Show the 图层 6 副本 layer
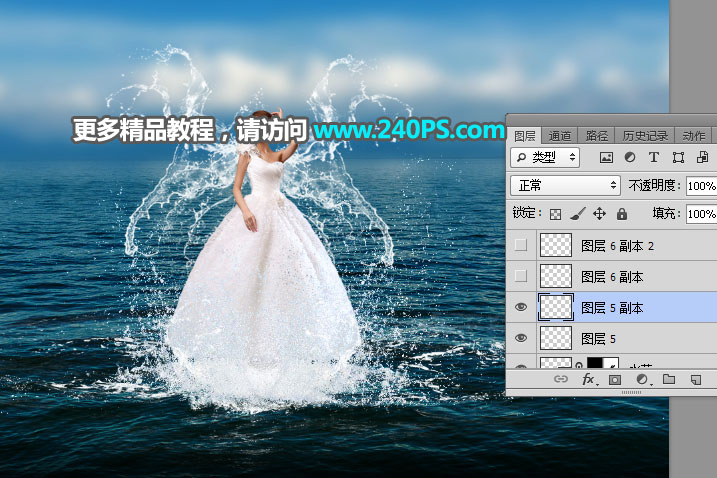This screenshot has width=717, height=478. 521,276
